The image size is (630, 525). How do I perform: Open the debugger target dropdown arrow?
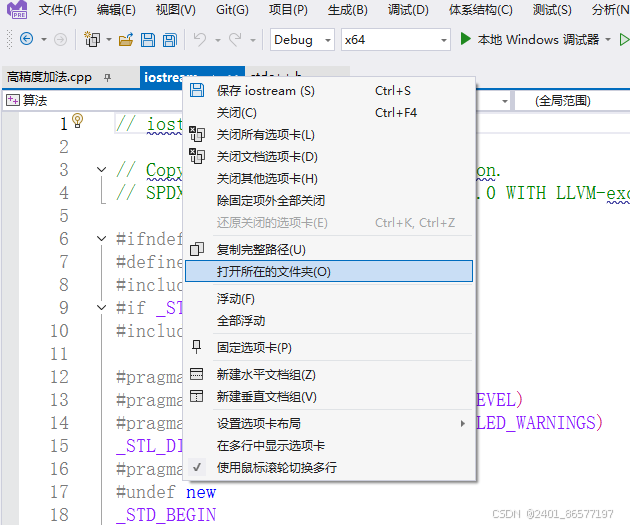pos(608,39)
